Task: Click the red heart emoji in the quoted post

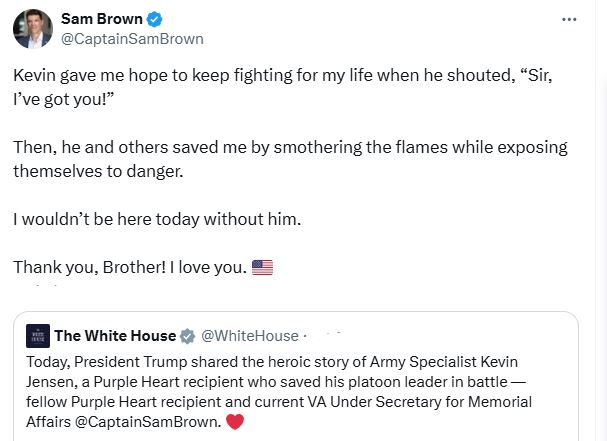Action: click(236, 421)
